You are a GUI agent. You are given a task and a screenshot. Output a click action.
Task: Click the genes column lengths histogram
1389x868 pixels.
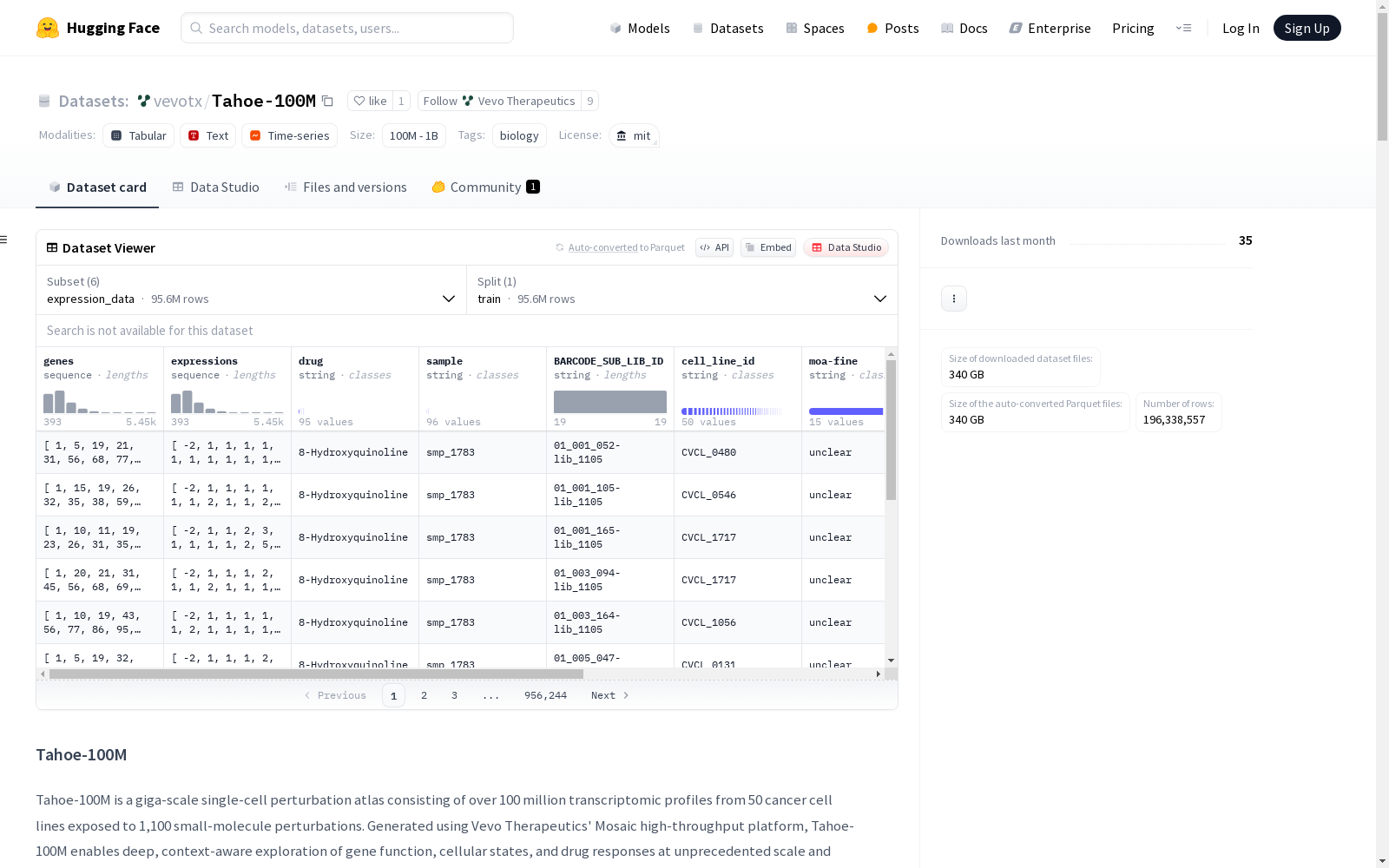point(100,402)
